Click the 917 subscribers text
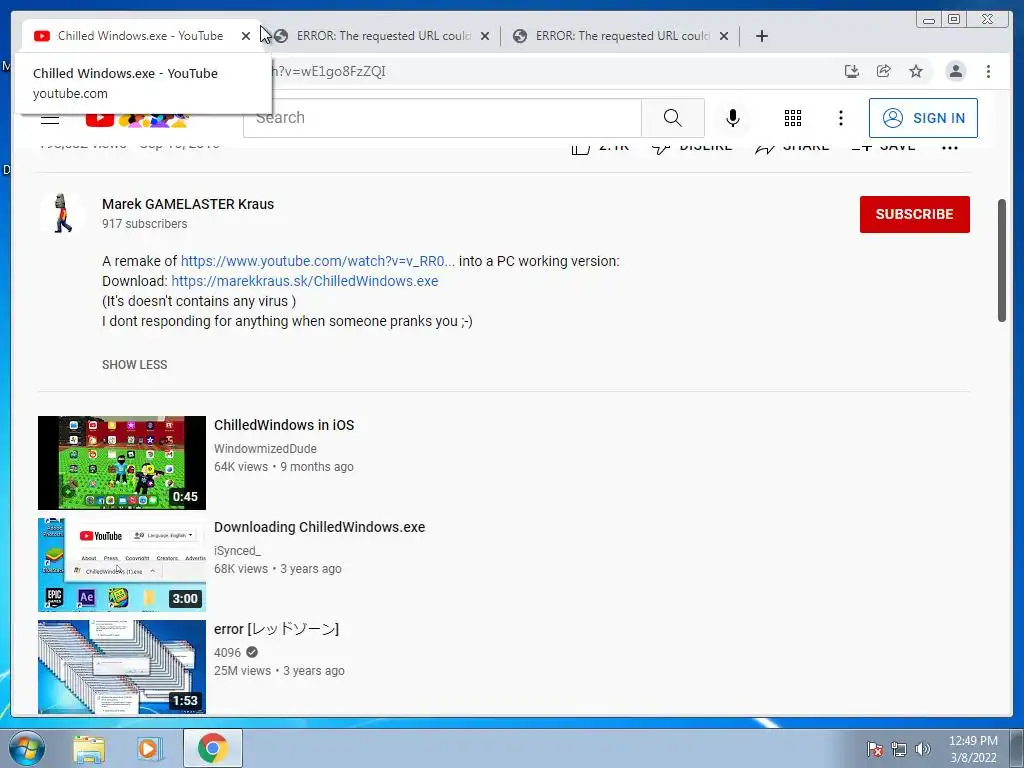 click(144, 223)
